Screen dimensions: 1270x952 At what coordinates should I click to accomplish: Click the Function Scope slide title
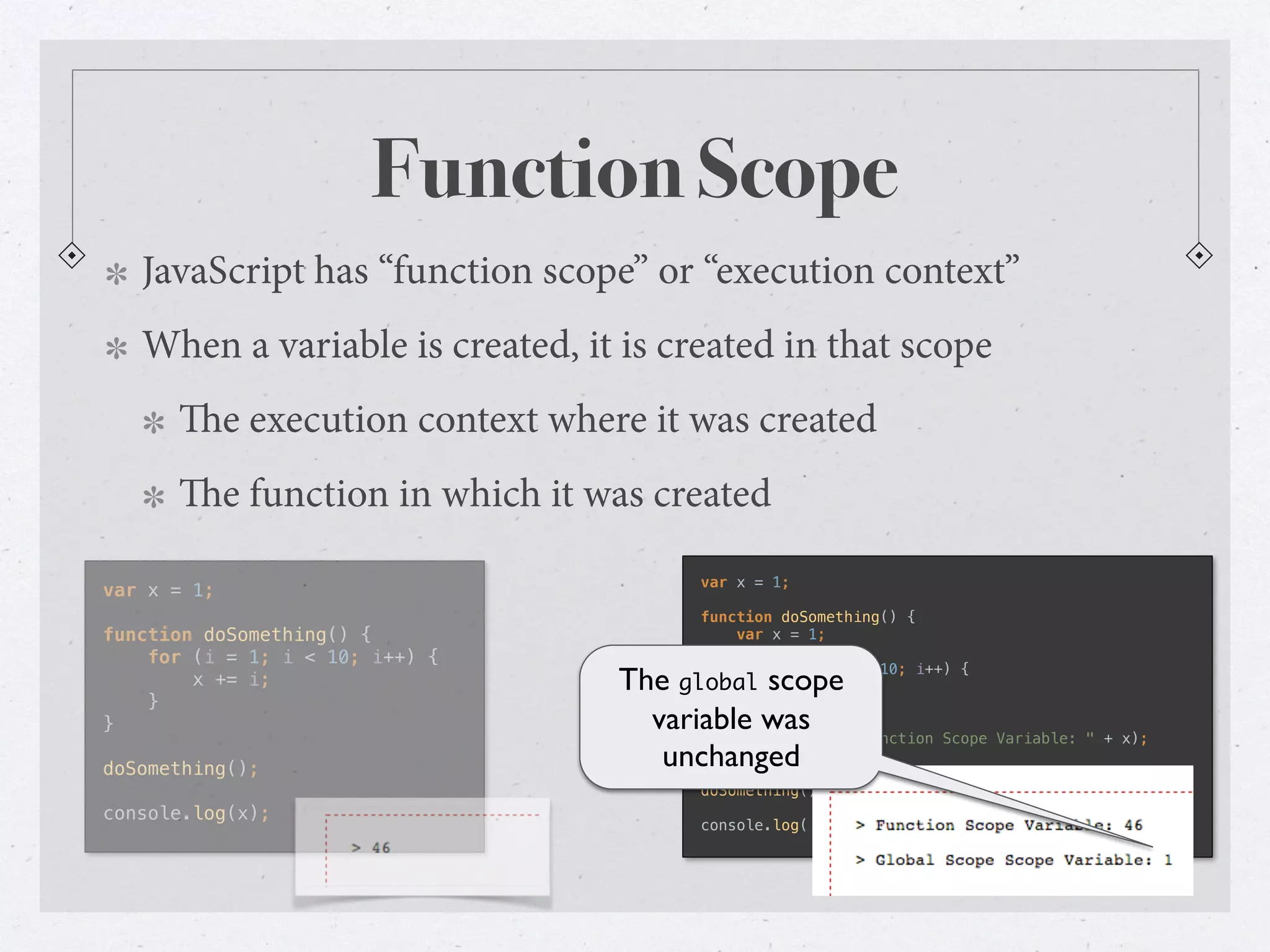(x=634, y=170)
